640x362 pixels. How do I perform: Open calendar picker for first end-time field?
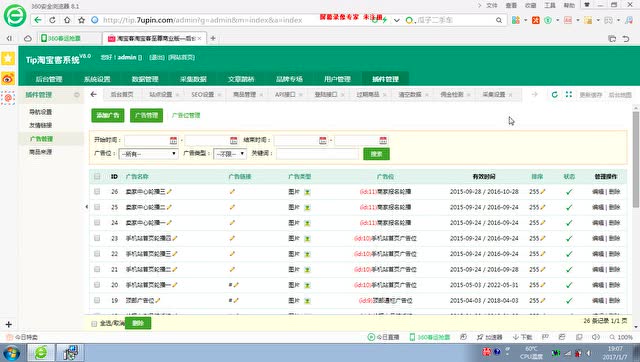coord(323,140)
